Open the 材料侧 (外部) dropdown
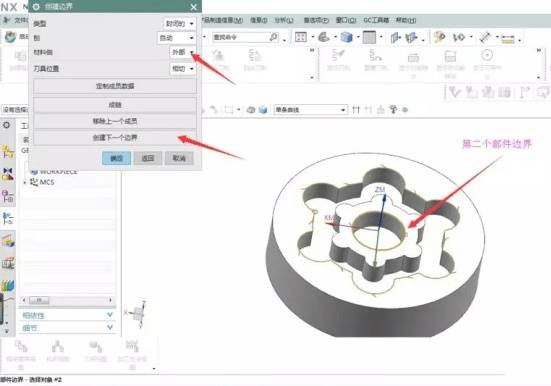This screenshot has width=551, height=386. [182, 52]
